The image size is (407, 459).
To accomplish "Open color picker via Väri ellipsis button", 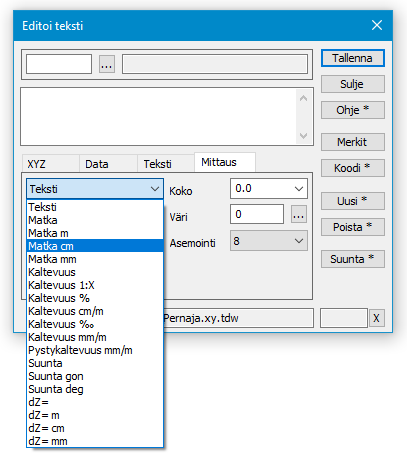I will click(x=299, y=214).
